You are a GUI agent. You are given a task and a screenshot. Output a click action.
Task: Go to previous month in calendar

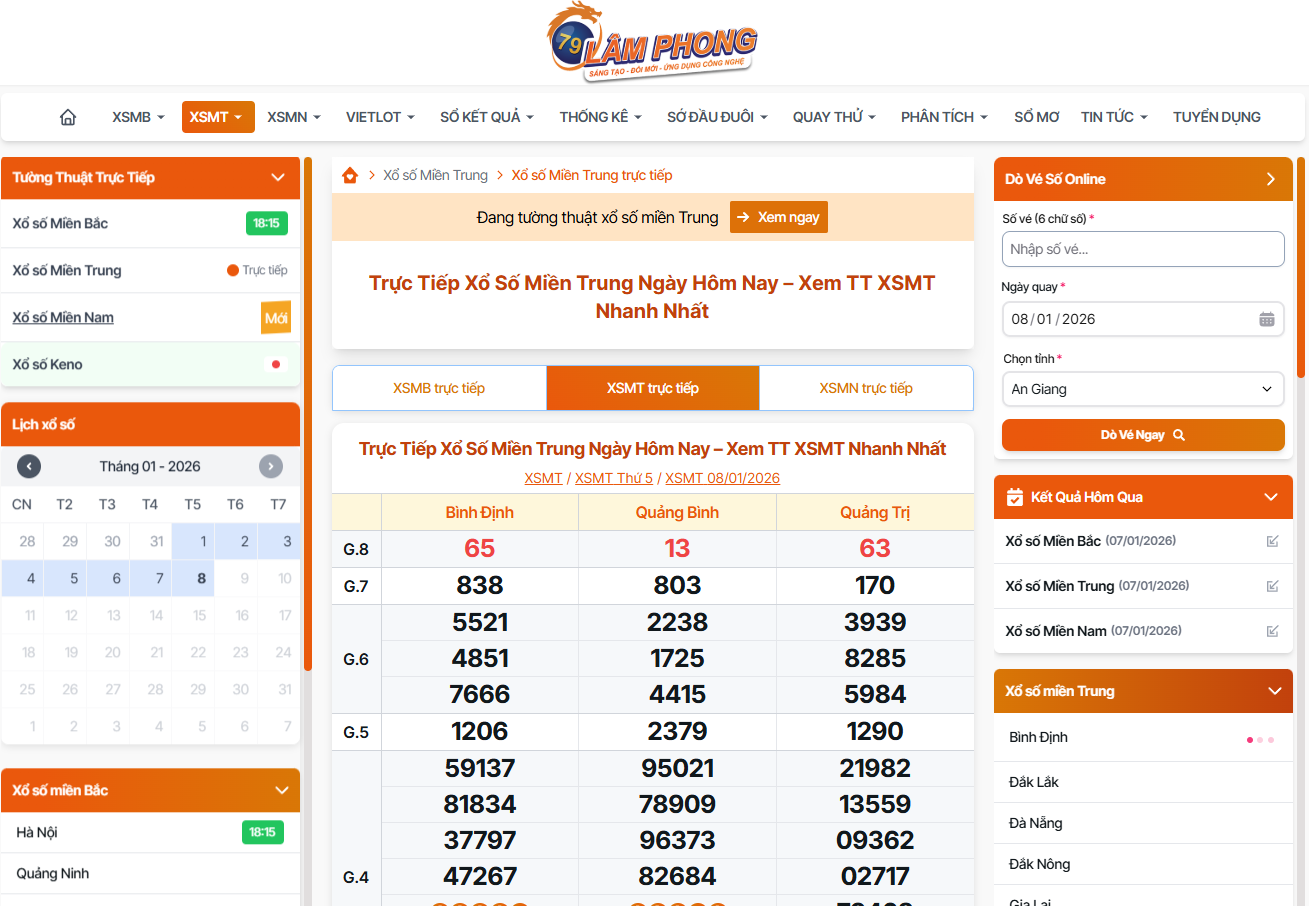[x=29, y=466]
